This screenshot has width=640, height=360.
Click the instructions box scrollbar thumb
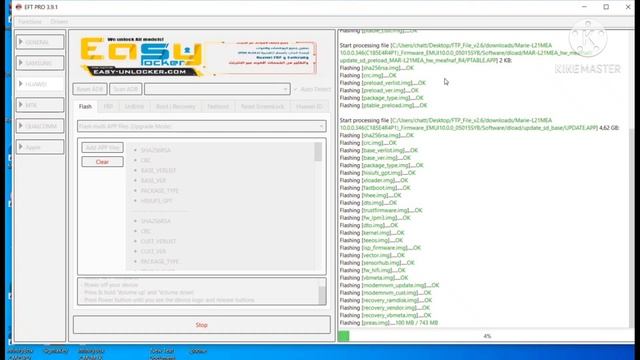(322, 295)
